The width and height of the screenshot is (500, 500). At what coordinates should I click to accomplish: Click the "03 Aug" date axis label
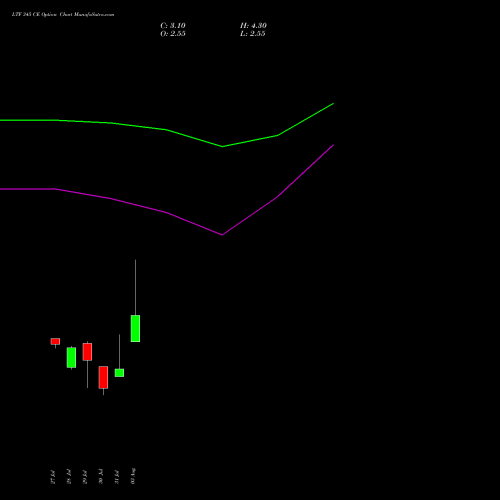(133, 476)
